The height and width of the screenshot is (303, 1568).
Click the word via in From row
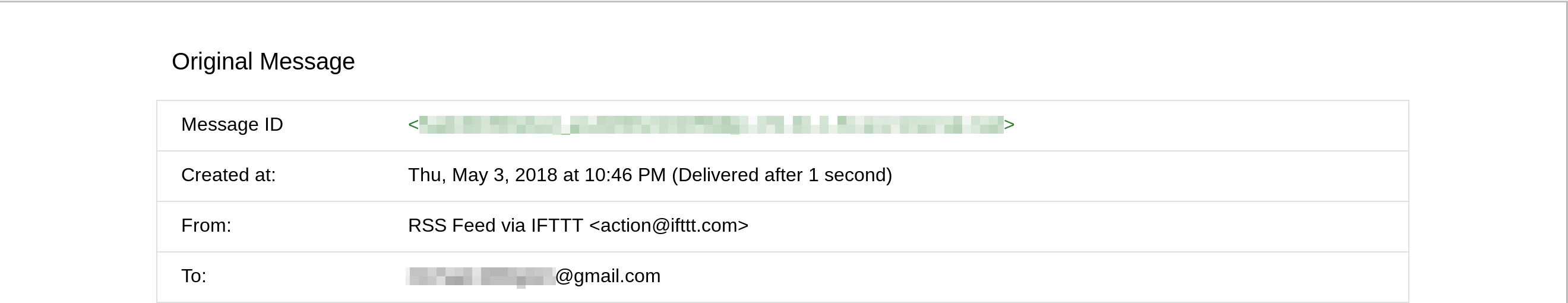pos(513,225)
